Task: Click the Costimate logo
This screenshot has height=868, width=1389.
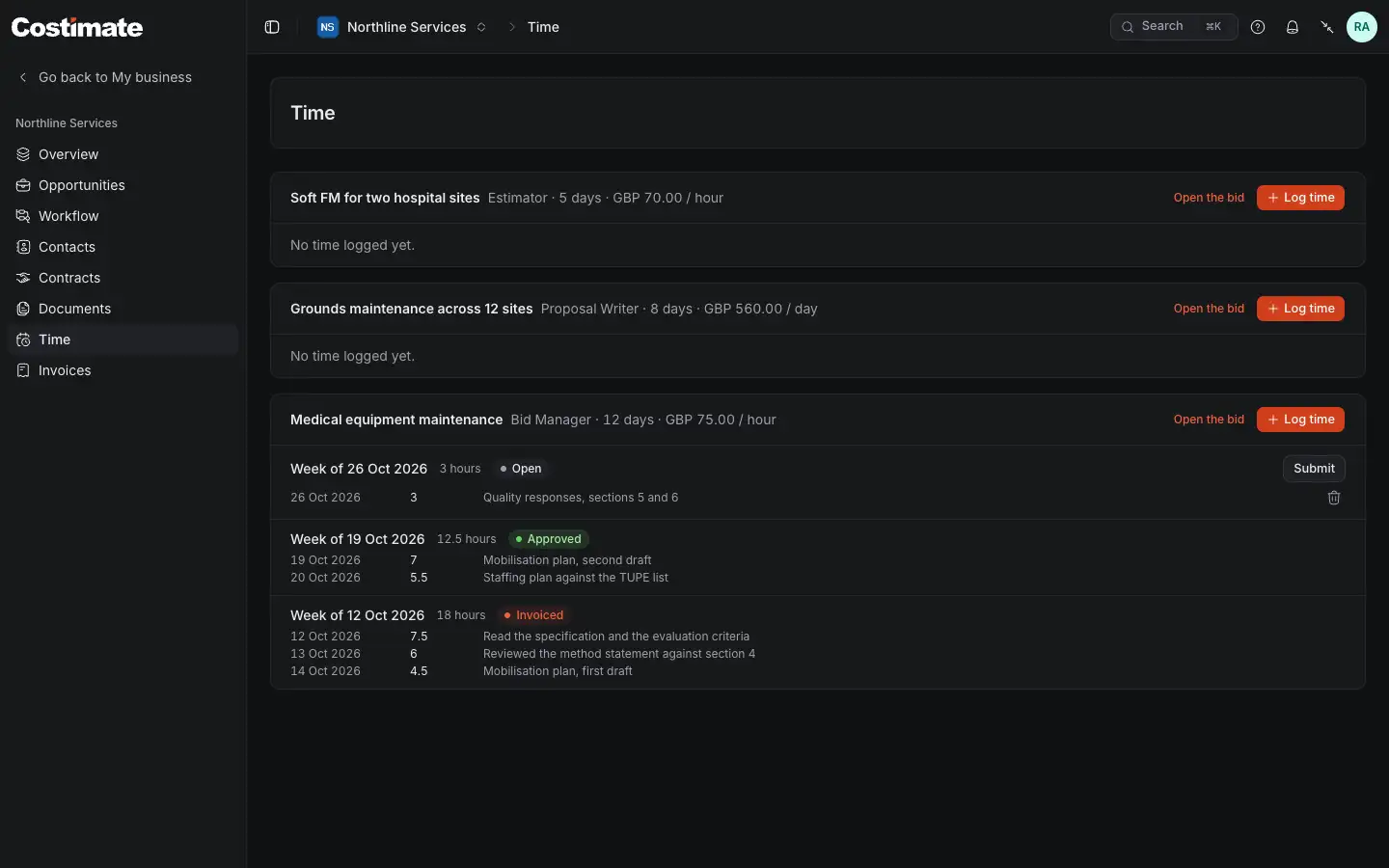Action: [x=77, y=27]
